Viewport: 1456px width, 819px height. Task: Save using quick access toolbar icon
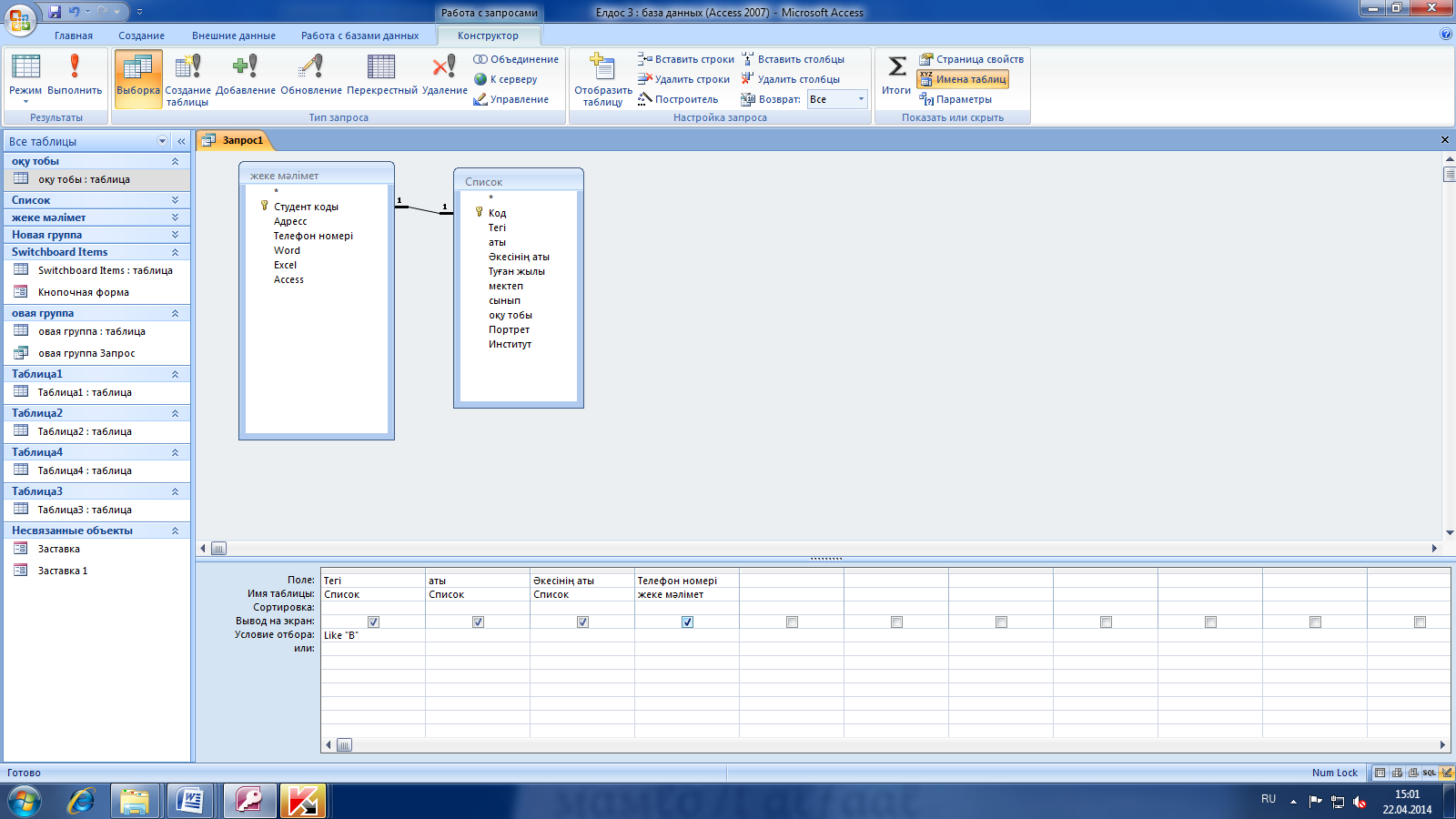tap(55, 12)
